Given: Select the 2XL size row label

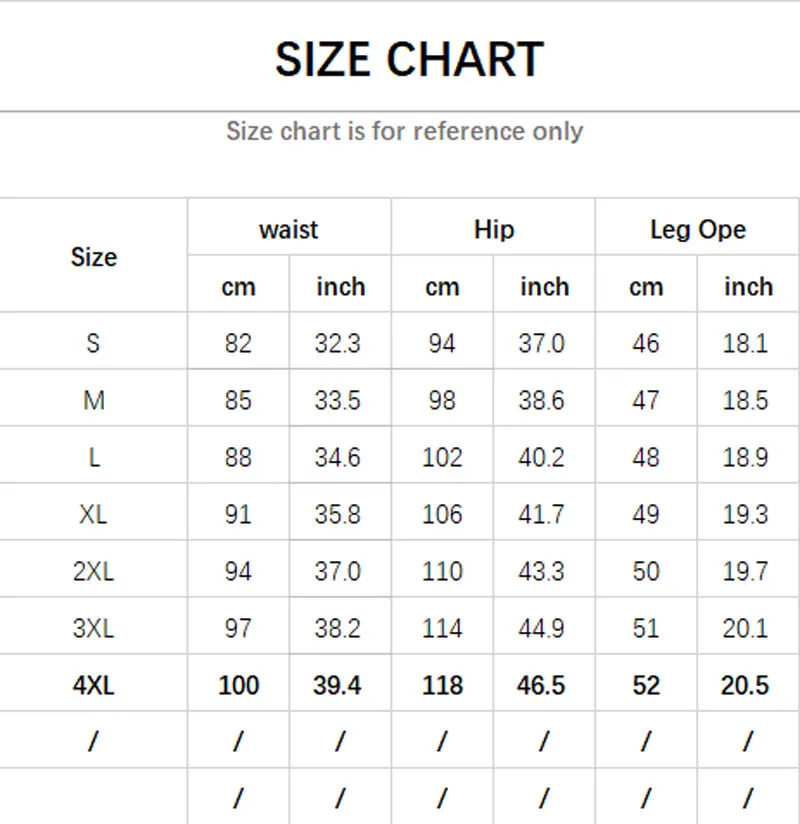Looking at the screenshot, I should 93,571.
